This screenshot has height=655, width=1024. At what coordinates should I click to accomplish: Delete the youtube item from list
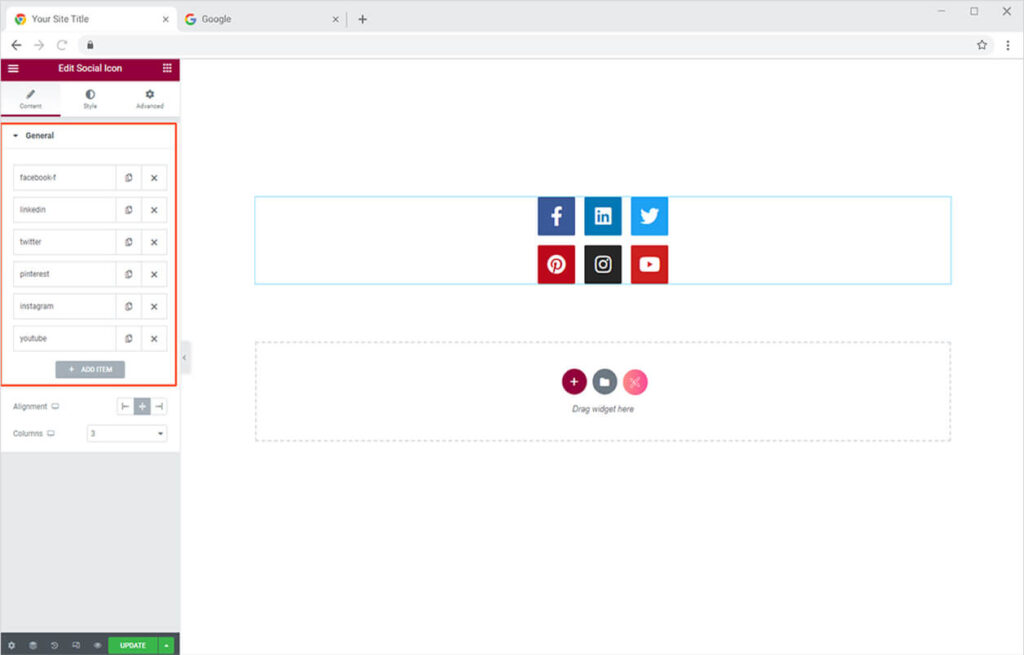tap(154, 339)
